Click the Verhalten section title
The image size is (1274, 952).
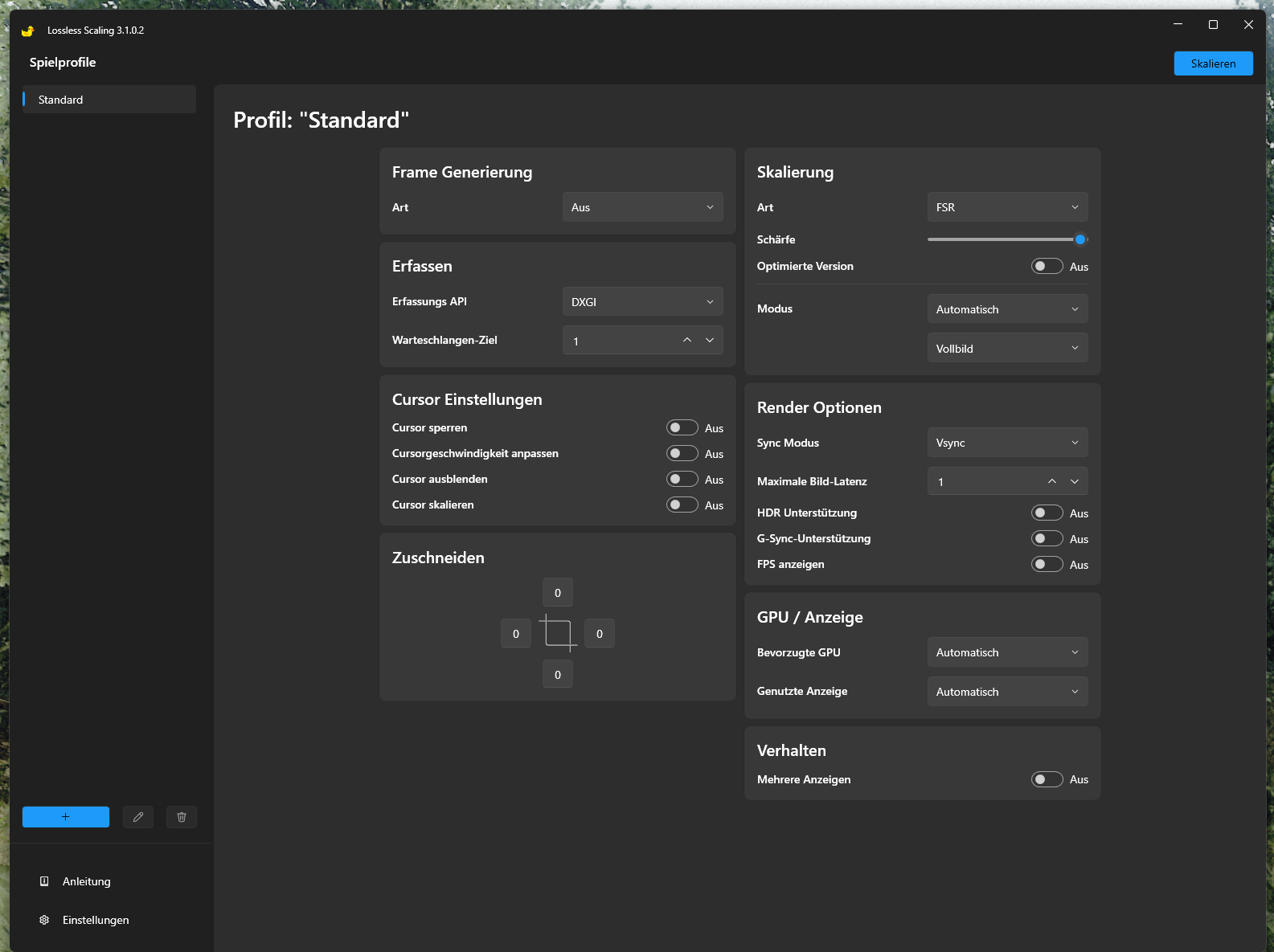click(x=792, y=750)
